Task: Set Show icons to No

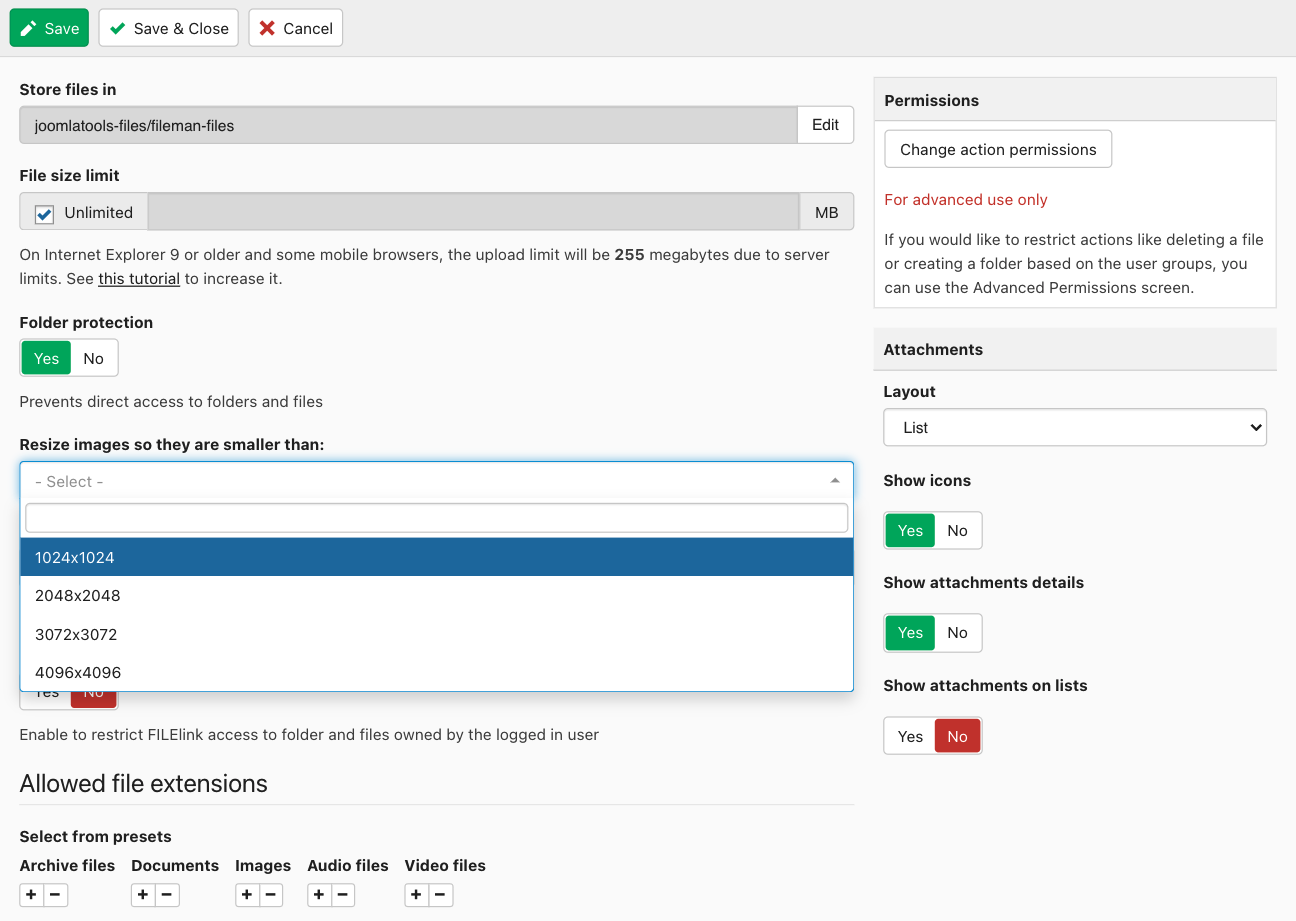Action: pyautogui.click(x=957, y=531)
